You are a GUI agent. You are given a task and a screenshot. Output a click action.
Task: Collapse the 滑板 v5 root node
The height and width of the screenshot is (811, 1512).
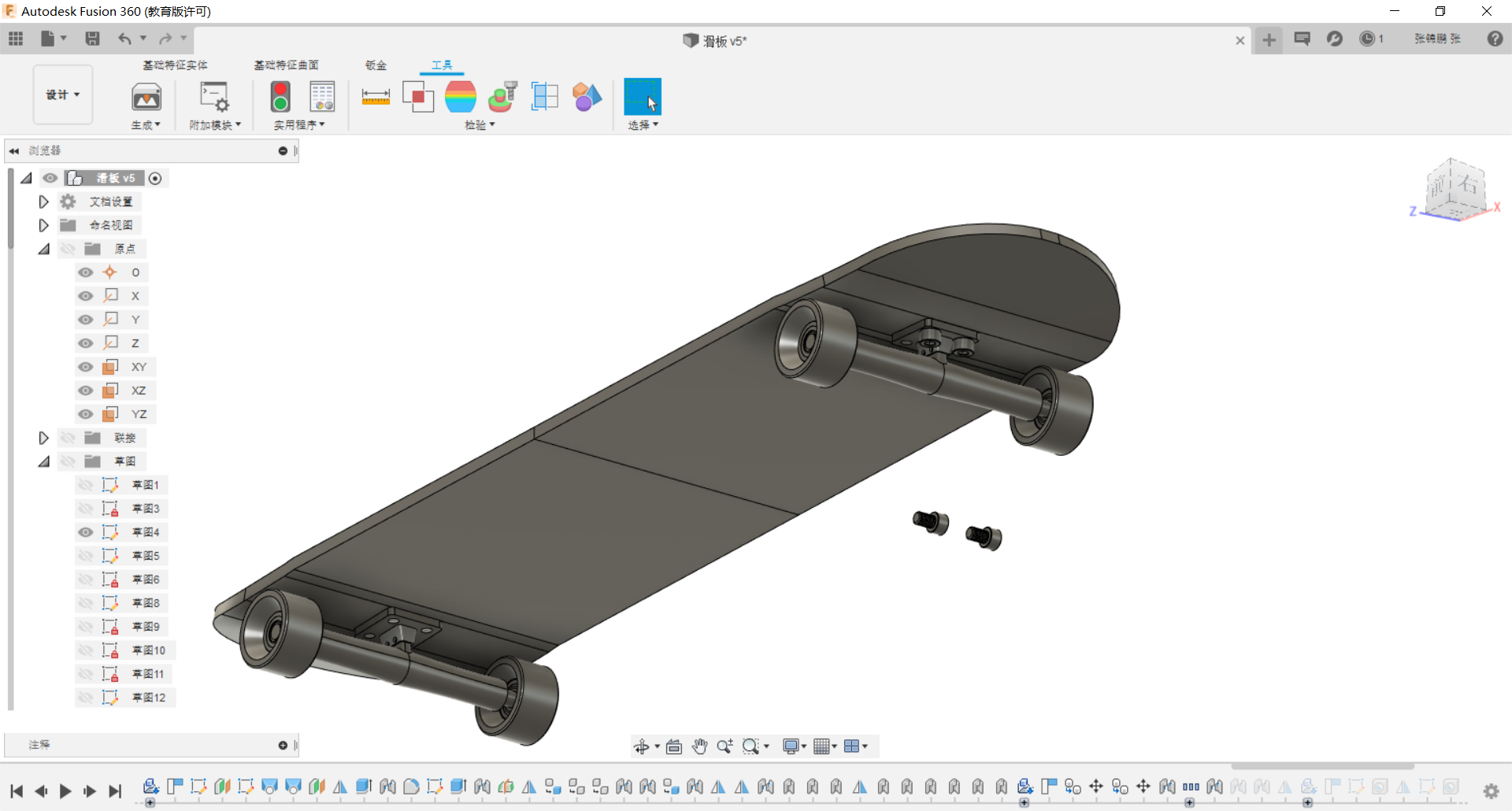[x=27, y=178]
